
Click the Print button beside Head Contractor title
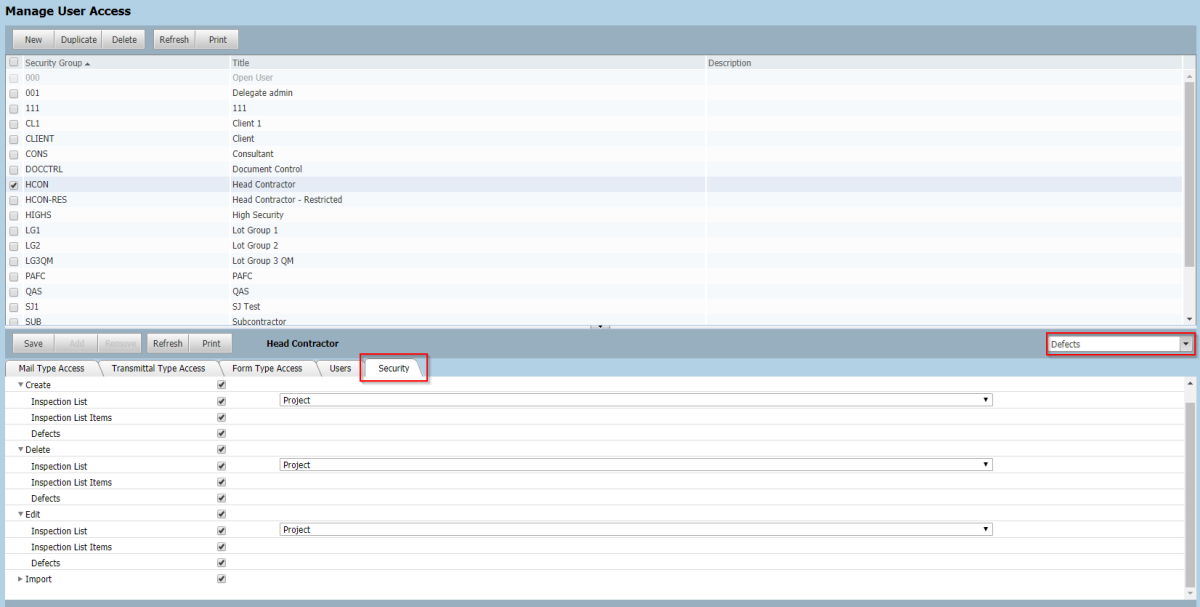pyautogui.click(x=211, y=343)
